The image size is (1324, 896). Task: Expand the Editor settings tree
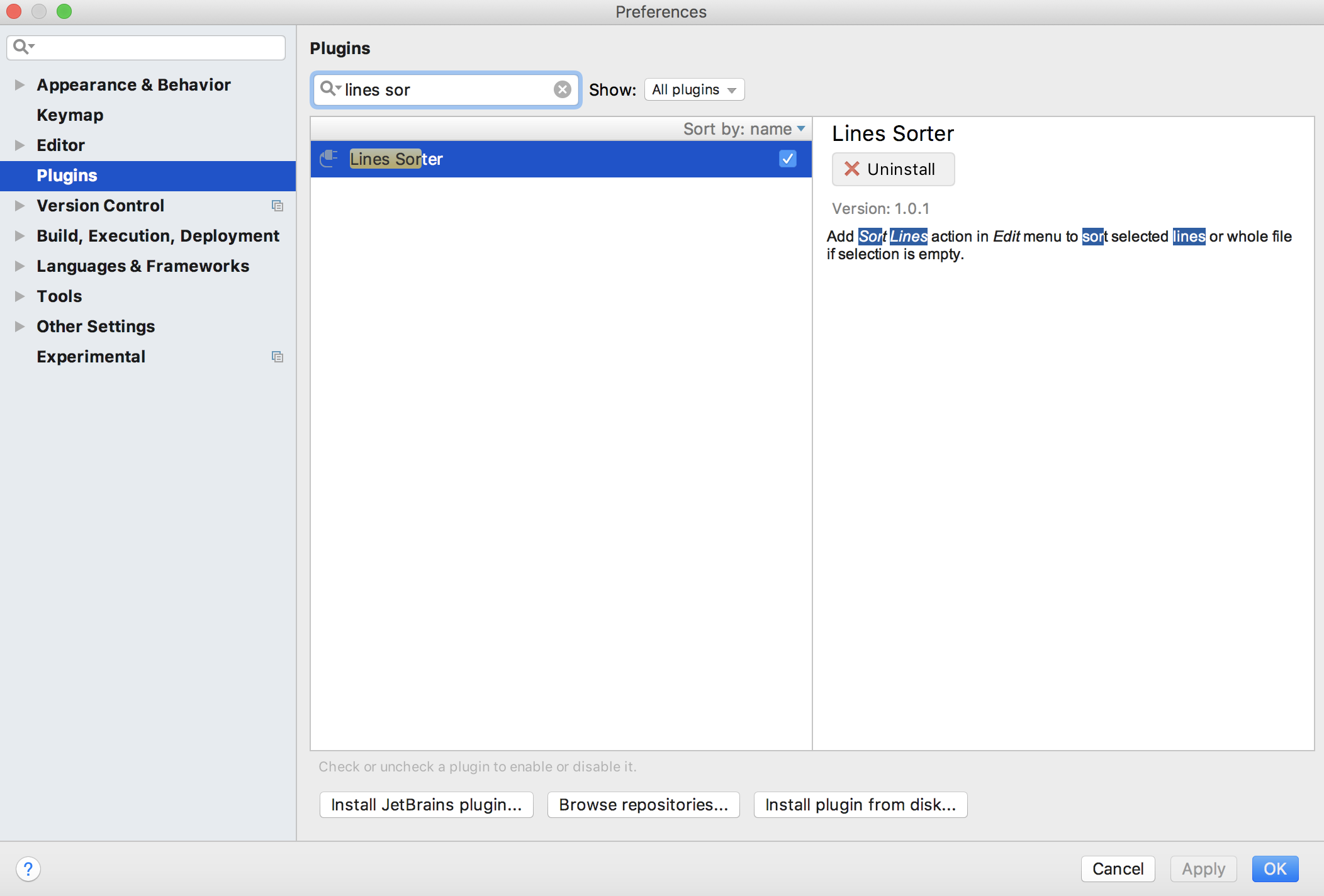pos(20,145)
